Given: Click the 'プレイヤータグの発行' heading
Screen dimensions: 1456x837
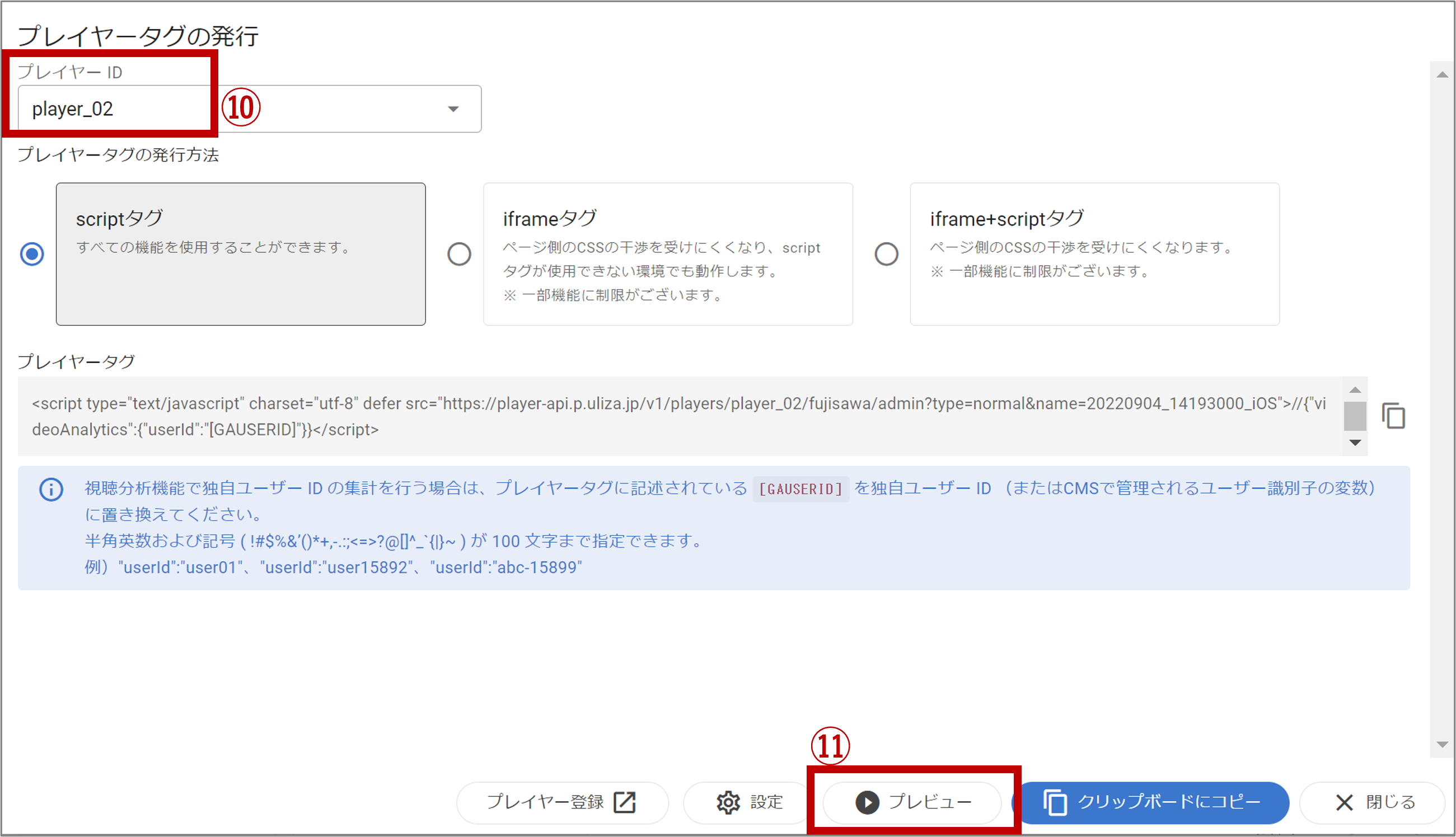Looking at the screenshot, I should coord(138,36).
